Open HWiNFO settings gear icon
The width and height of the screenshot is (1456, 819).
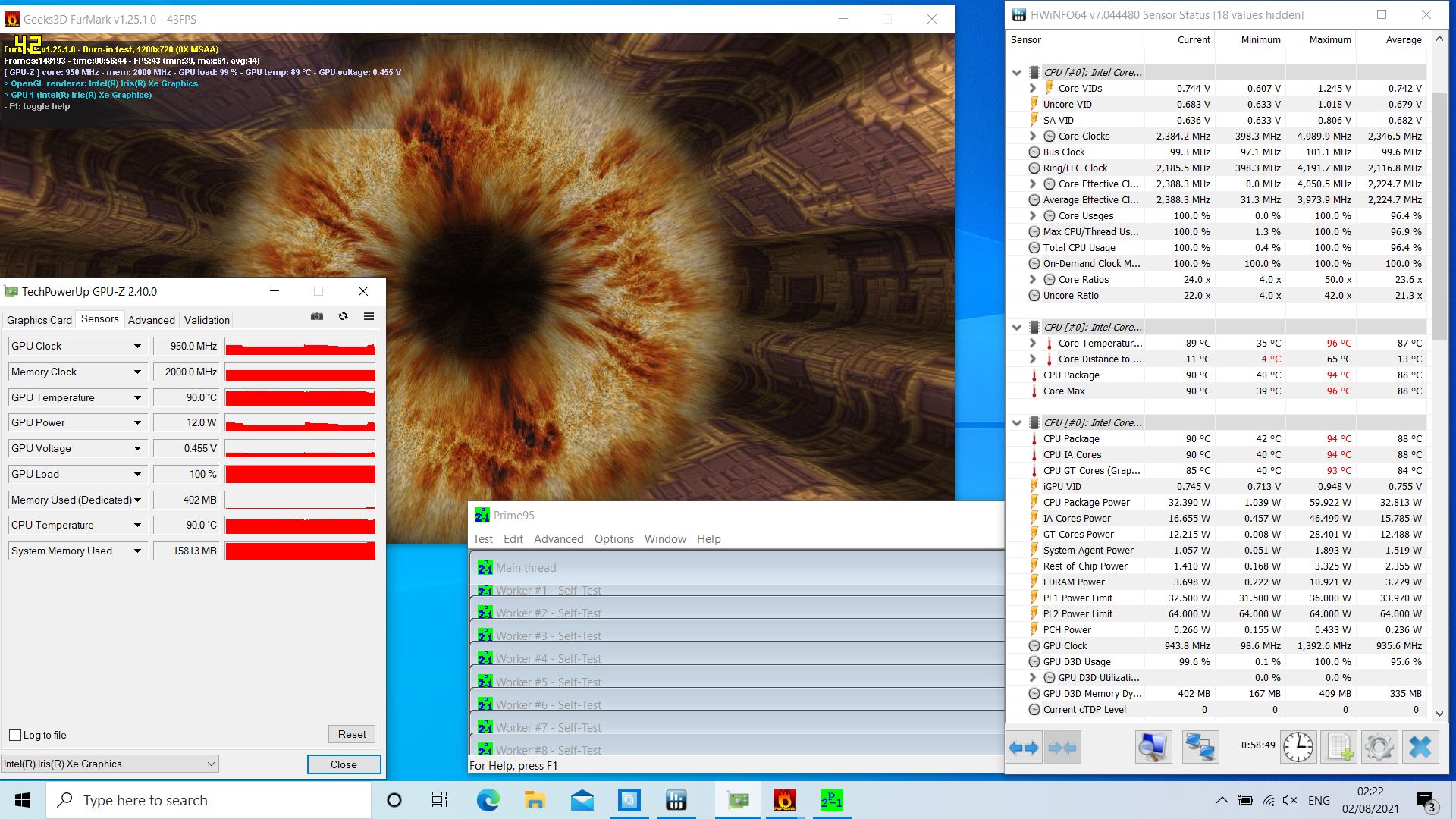pos(1379,748)
